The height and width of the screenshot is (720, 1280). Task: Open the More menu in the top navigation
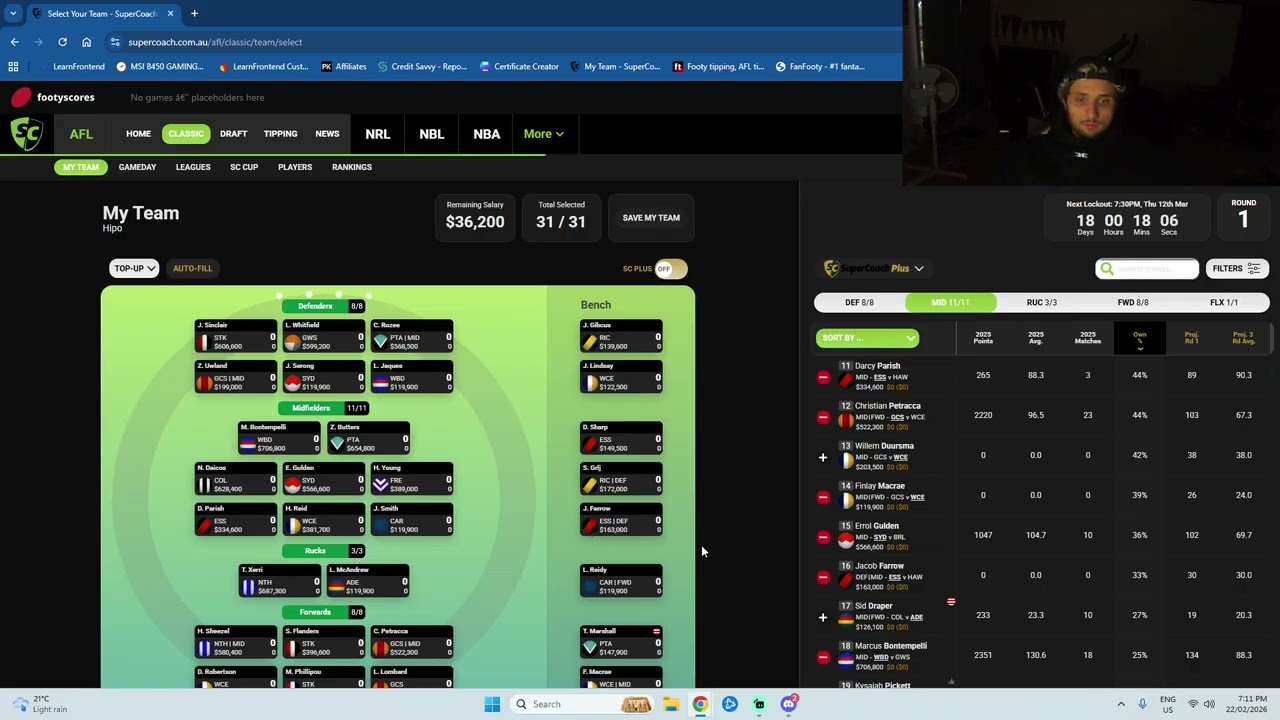543,134
